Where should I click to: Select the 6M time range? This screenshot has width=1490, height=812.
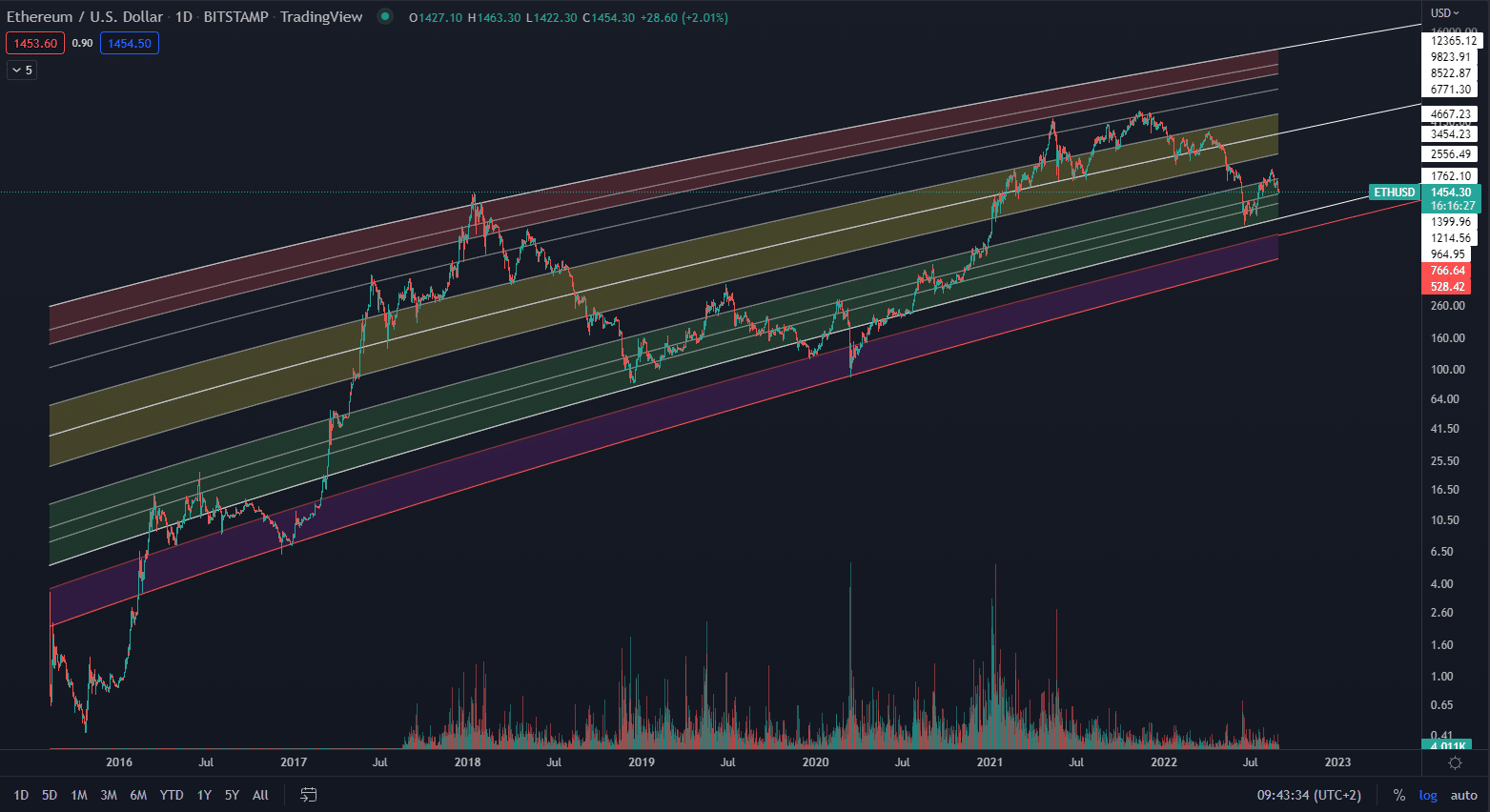point(138,795)
